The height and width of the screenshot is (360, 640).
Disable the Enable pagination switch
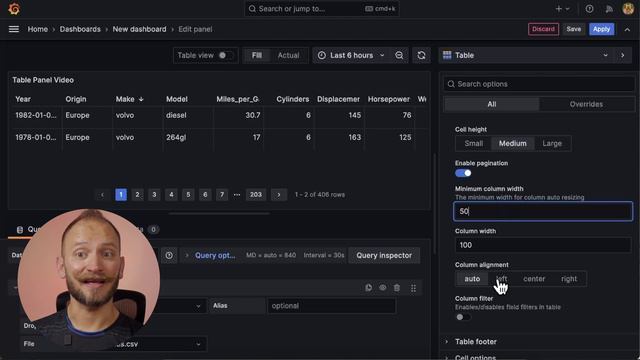463,173
